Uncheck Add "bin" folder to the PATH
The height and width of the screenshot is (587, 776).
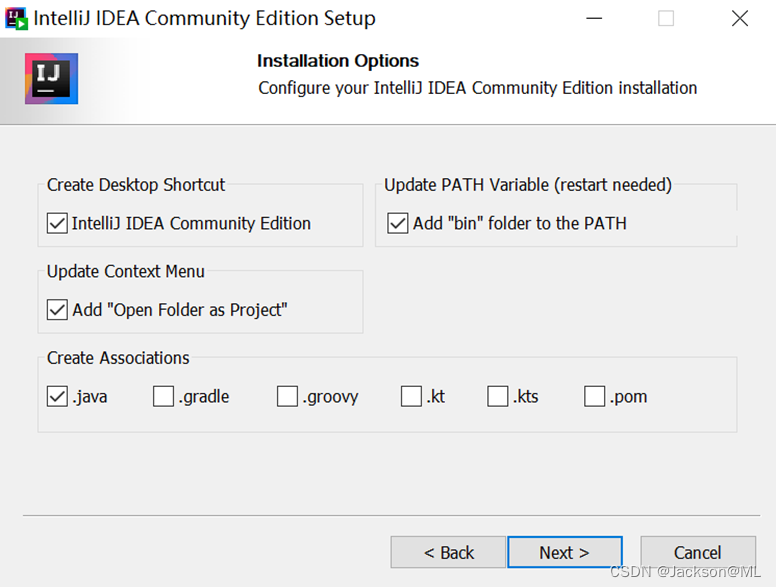click(398, 223)
